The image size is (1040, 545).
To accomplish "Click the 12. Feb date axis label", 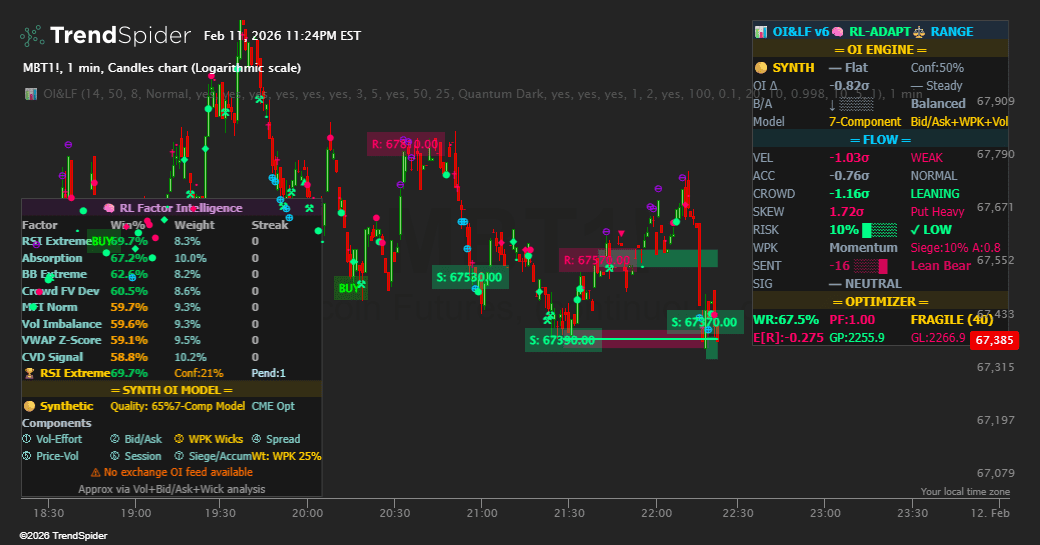I will (x=990, y=513).
